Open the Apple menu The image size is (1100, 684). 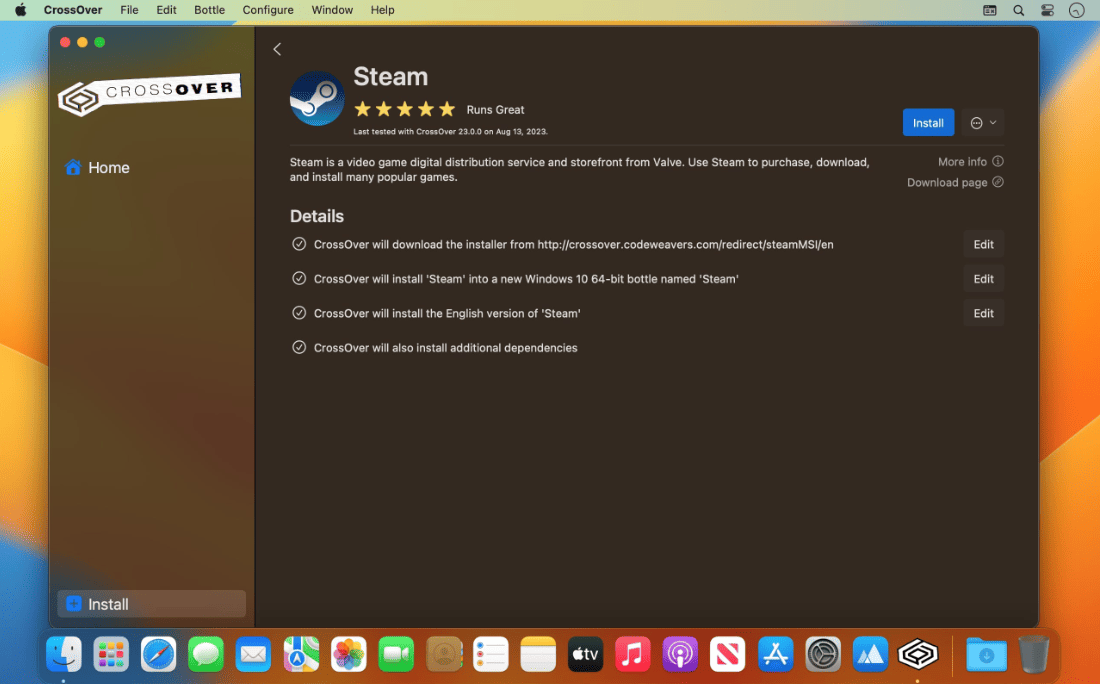(x=20, y=10)
